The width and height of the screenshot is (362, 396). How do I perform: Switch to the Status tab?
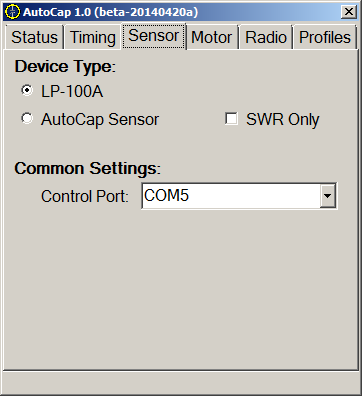(34, 37)
